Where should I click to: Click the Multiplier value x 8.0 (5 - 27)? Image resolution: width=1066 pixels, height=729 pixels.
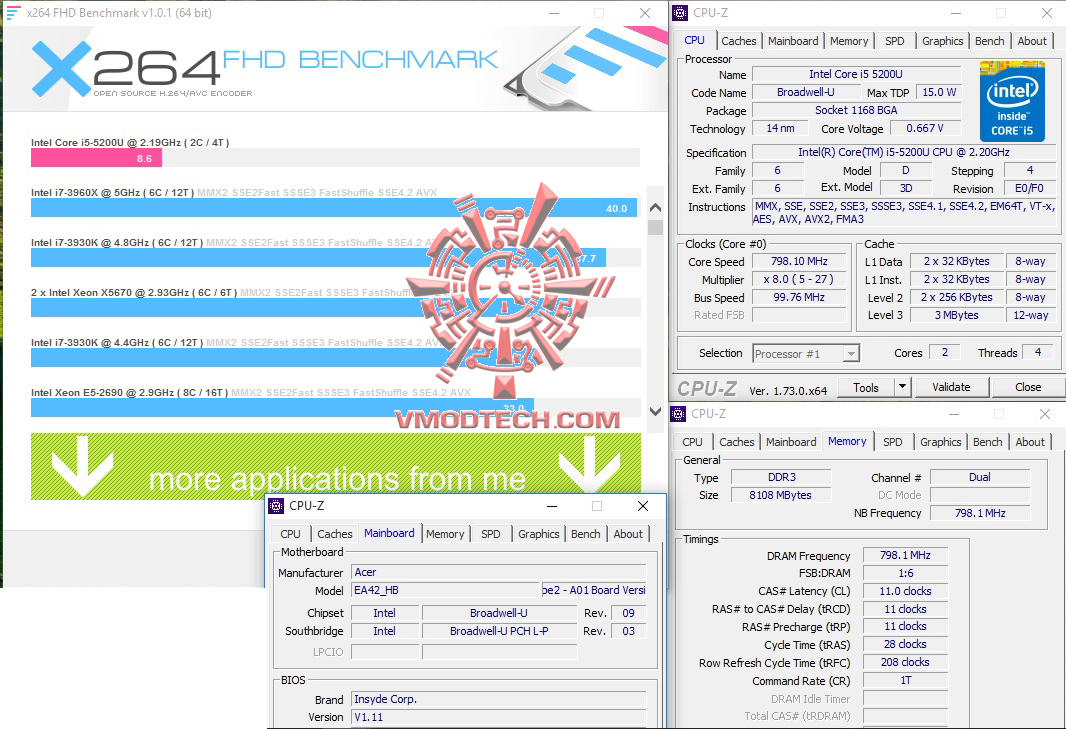(x=799, y=279)
